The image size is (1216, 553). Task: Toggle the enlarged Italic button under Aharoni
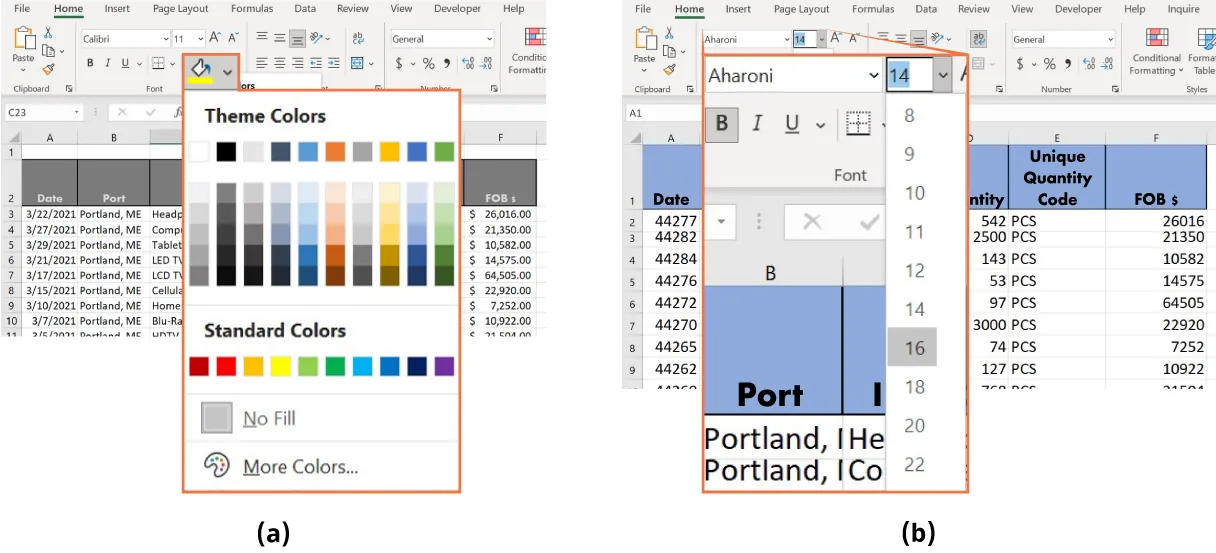click(757, 124)
